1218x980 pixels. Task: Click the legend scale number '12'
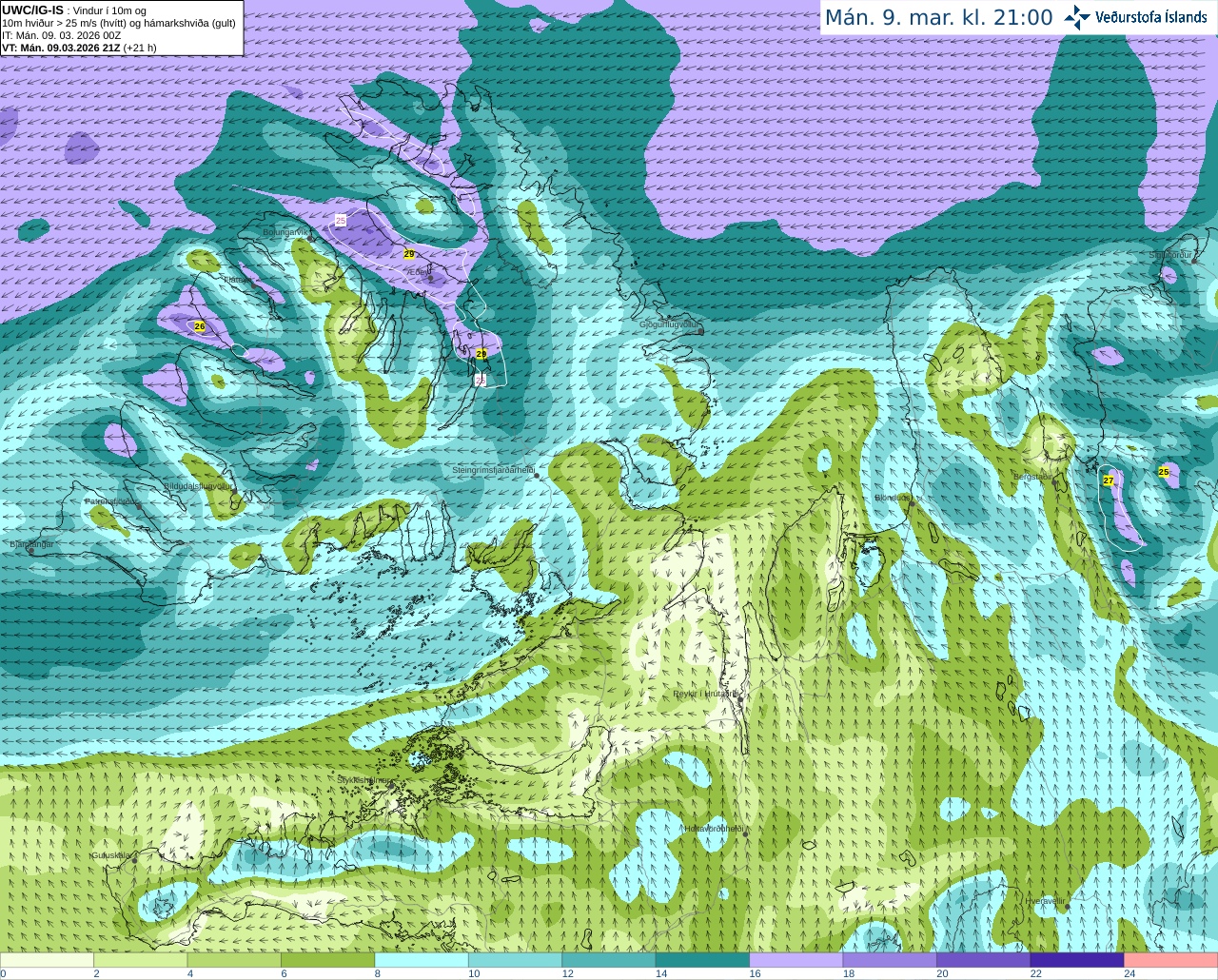pyautogui.click(x=567, y=973)
